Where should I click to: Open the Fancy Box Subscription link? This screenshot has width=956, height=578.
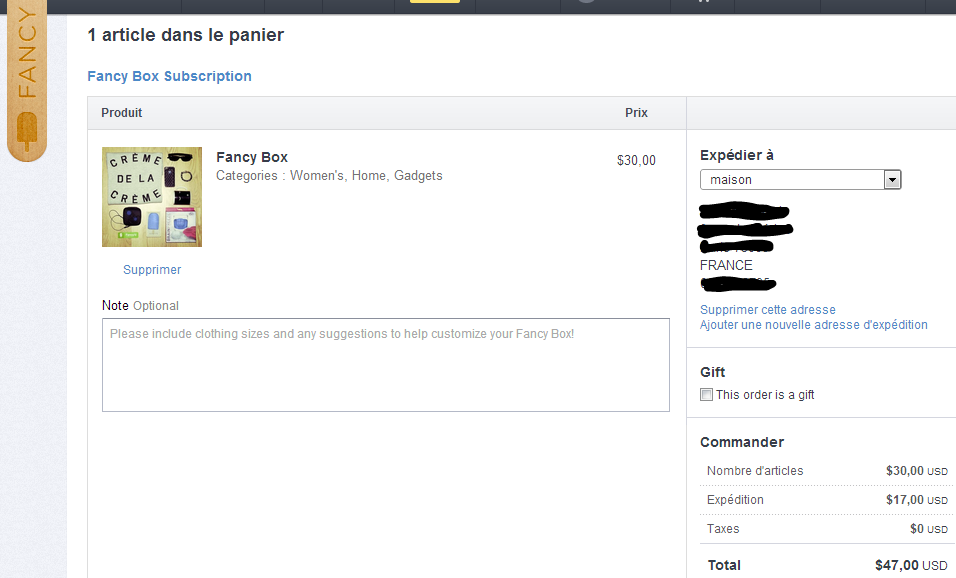pyautogui.click(x=169, y=76)
